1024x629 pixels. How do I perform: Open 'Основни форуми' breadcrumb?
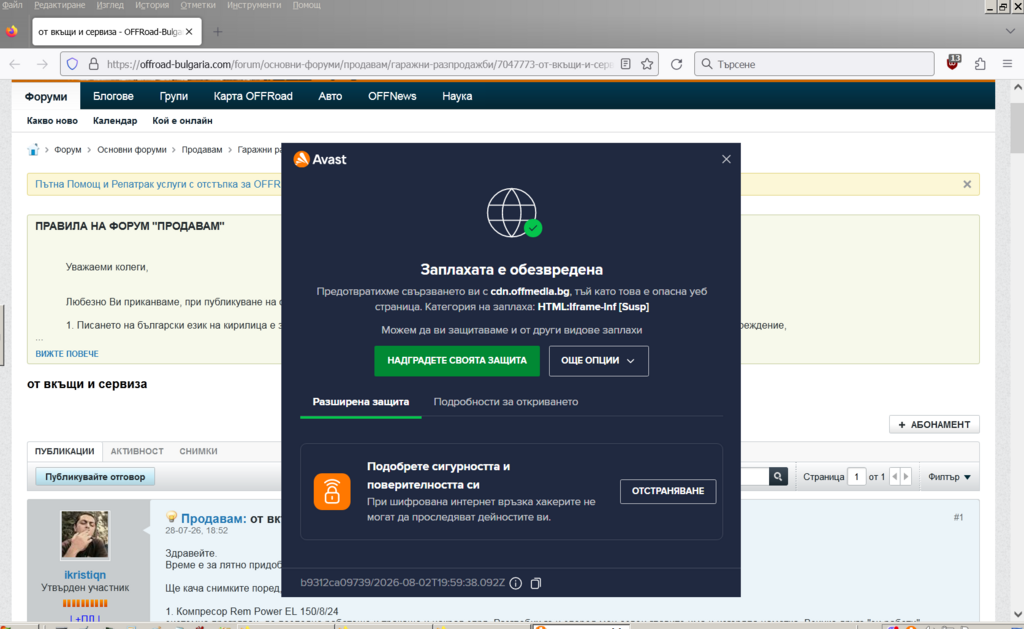(132, 150)
